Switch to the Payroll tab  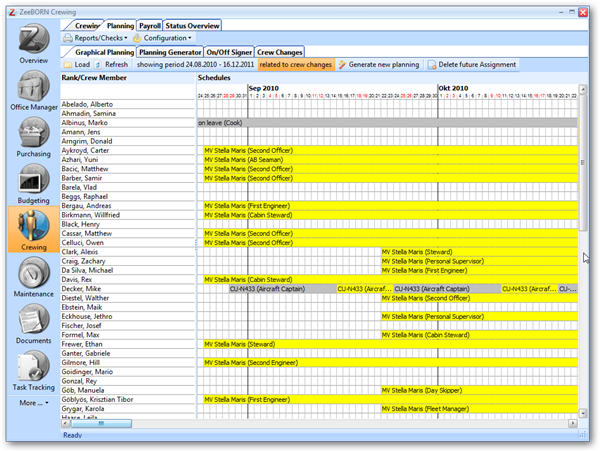(x=150, y=26)
